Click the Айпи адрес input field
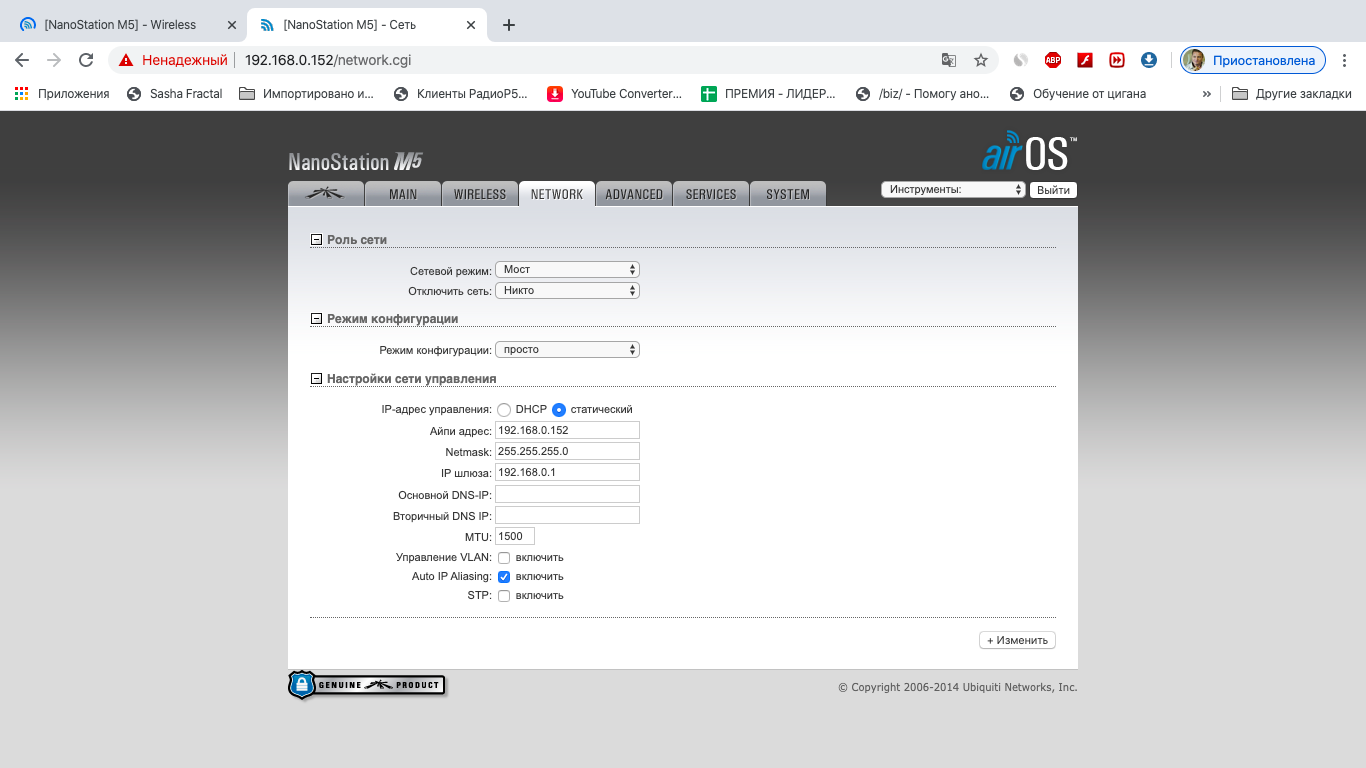This screenshot has width=1366, height=768. [567, 430]
